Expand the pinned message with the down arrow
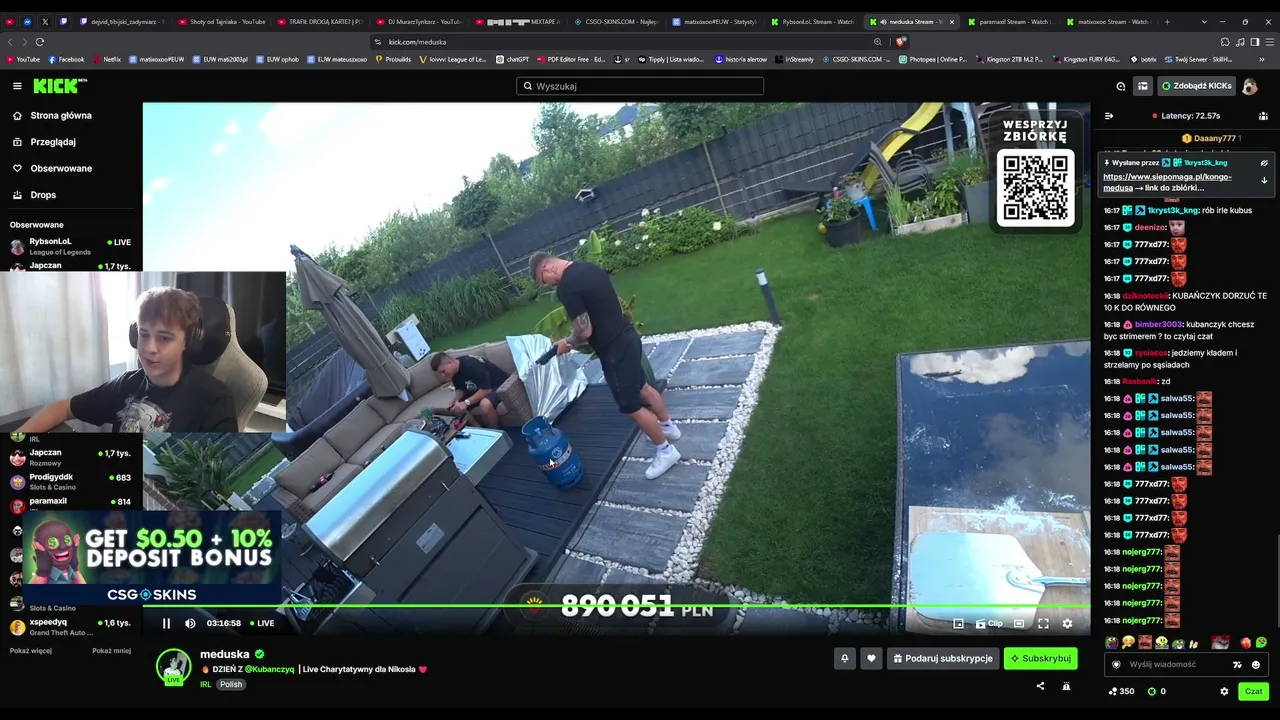The width and height of the screenshot is (1280, 720). [1264, 181]
